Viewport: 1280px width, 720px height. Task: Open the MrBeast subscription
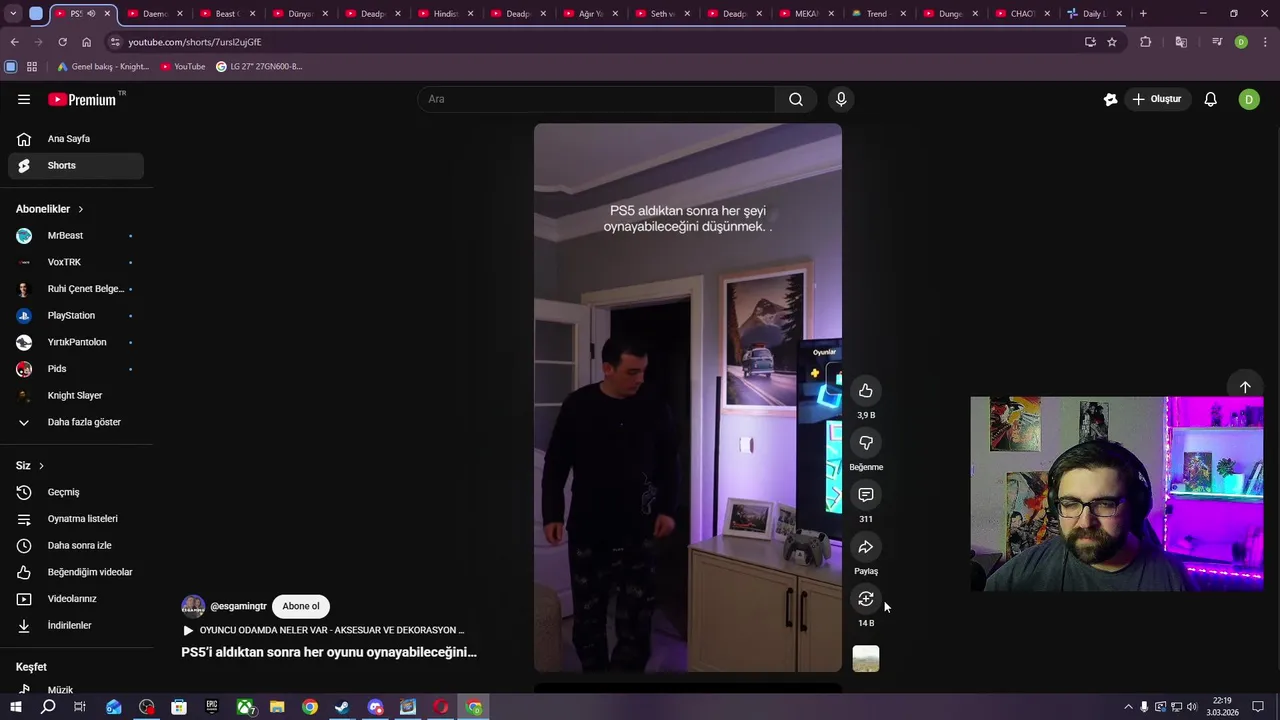(76, 235)
